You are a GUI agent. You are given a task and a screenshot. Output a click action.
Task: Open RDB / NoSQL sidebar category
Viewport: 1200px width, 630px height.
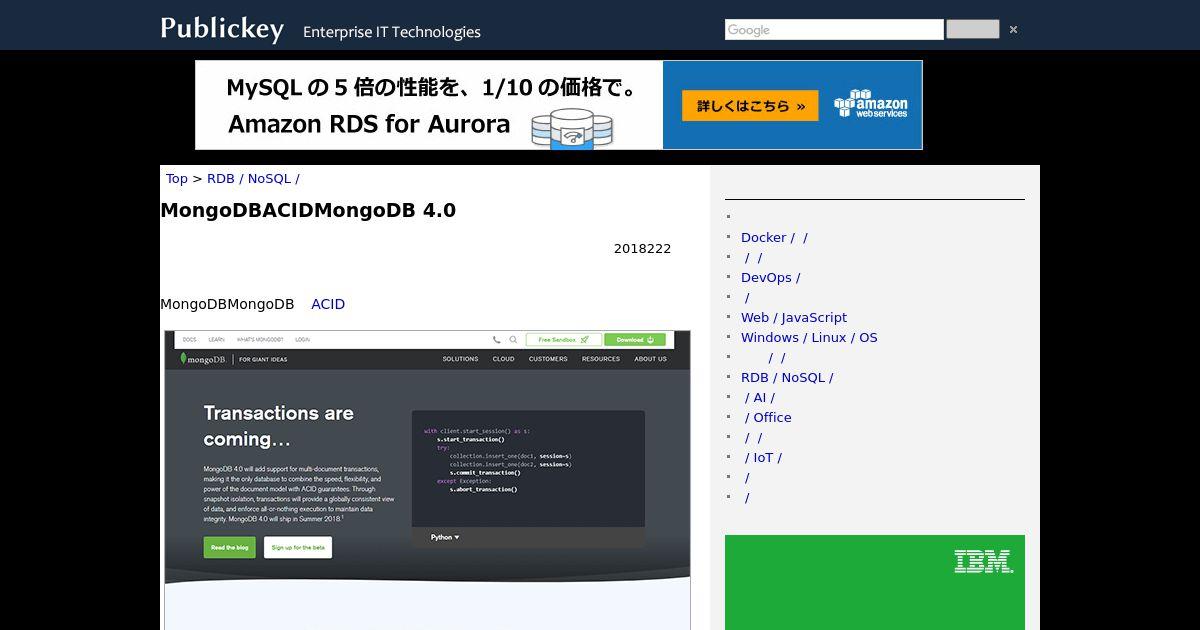pos(787,378)
